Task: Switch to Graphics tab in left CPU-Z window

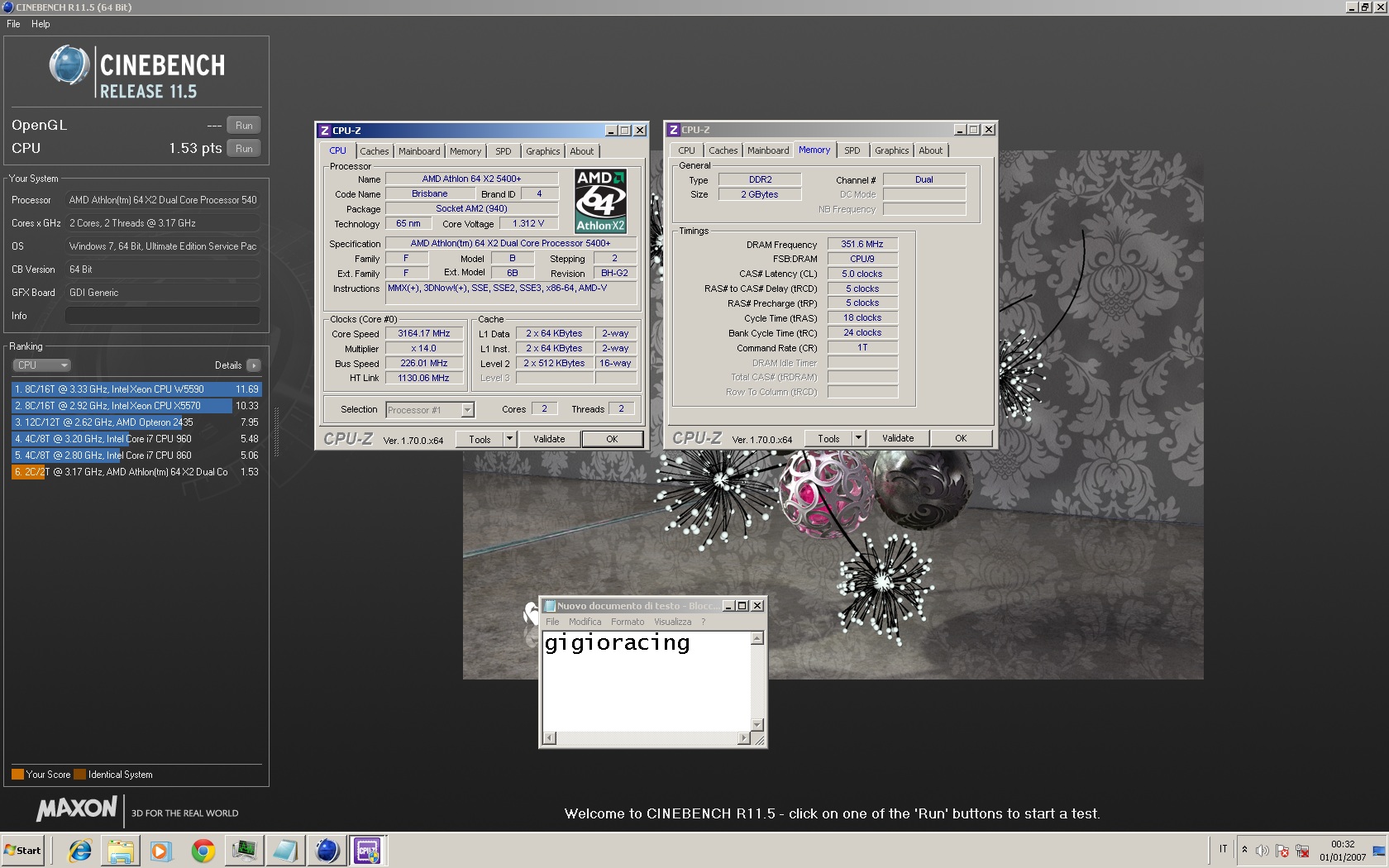Action: coord(543,151)
